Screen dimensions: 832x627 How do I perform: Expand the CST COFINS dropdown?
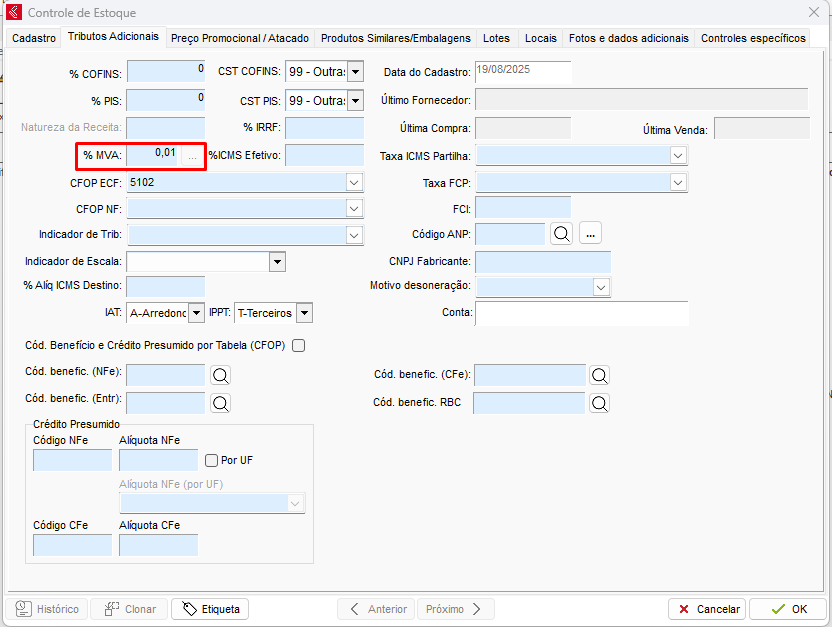(355, 72)
